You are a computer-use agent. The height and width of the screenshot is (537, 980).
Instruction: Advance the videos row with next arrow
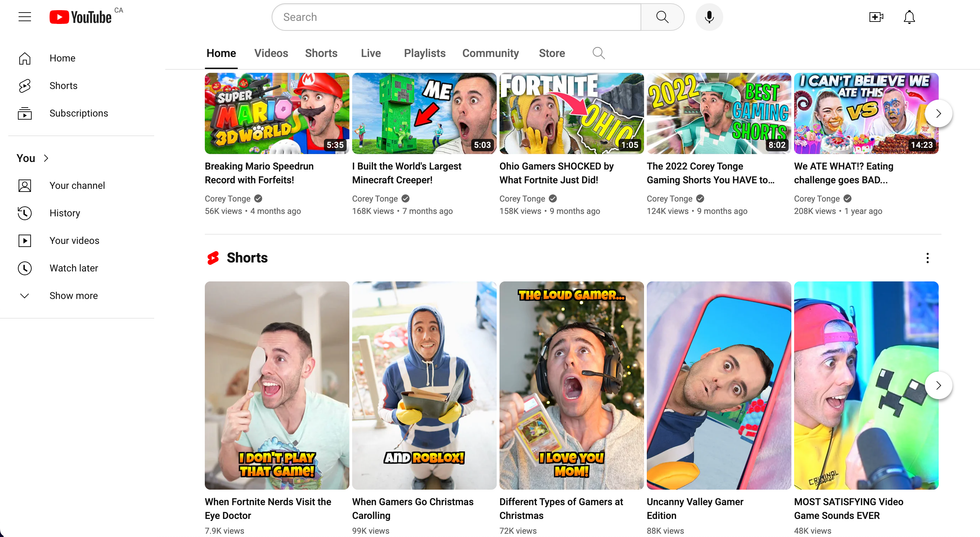(938, 114)
